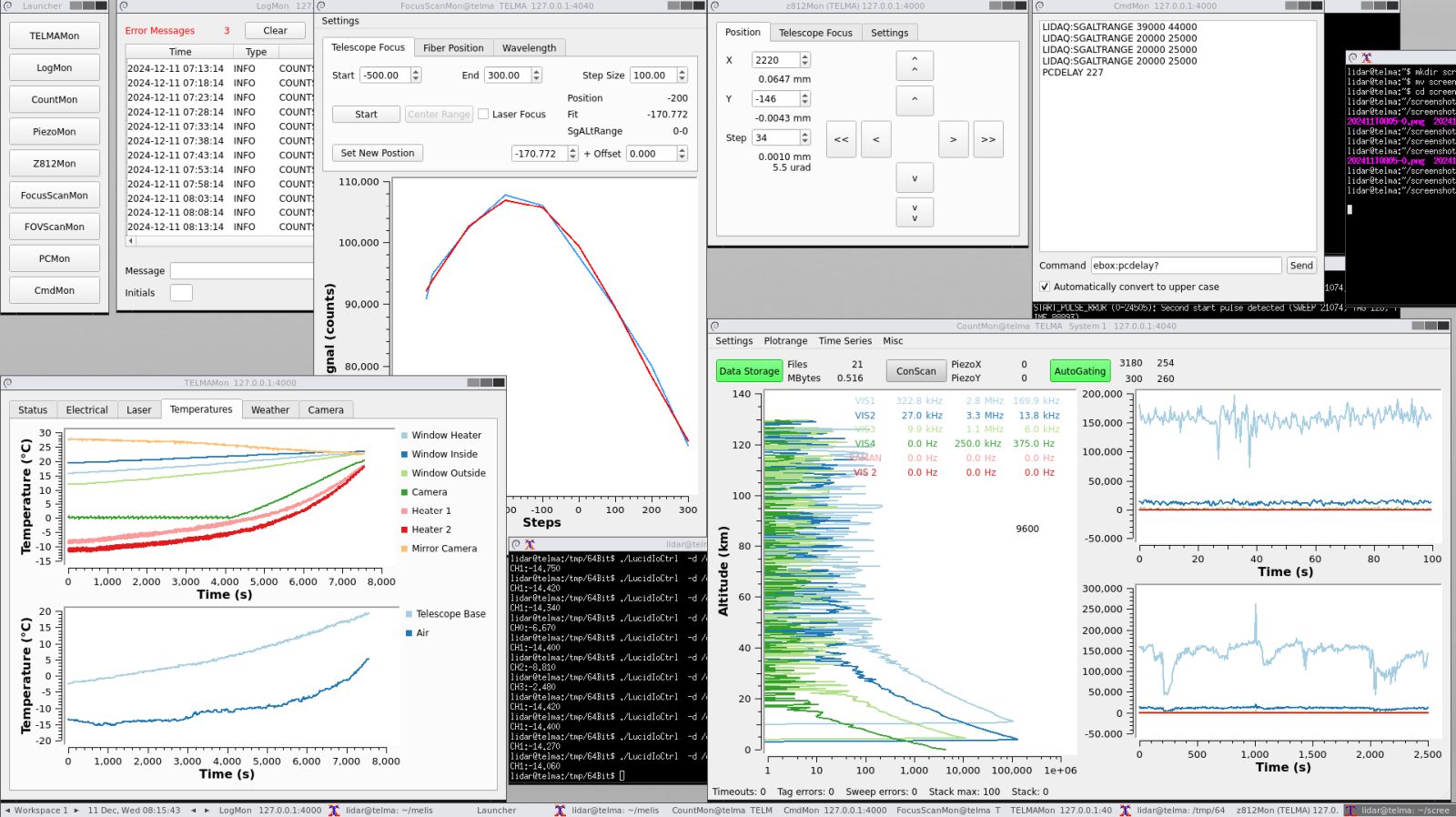Click the Window Heater legend color swatch
This screenshot has height=817, width=1456.
coord(404,436)
